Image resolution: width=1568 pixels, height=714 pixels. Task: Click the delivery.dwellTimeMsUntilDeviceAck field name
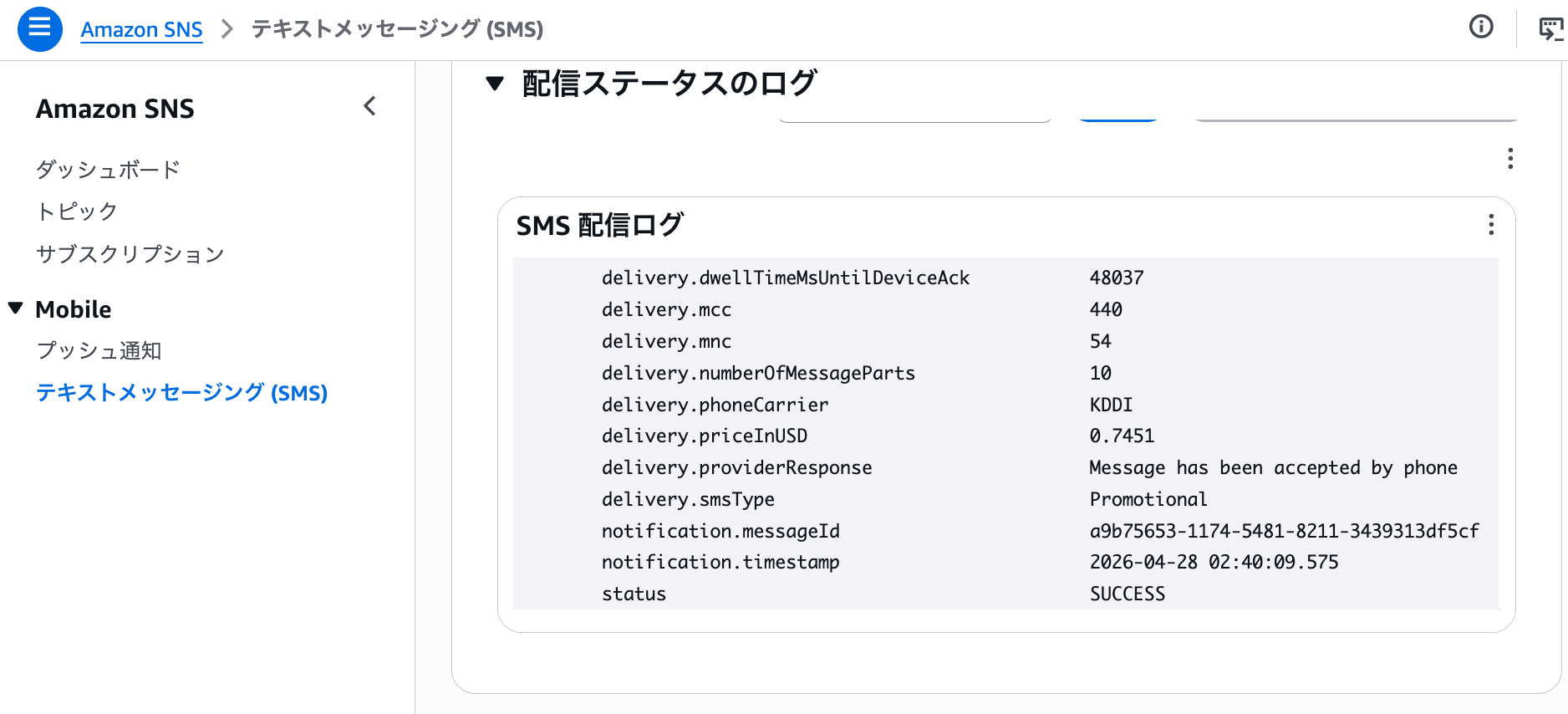[x=786, y=278]
